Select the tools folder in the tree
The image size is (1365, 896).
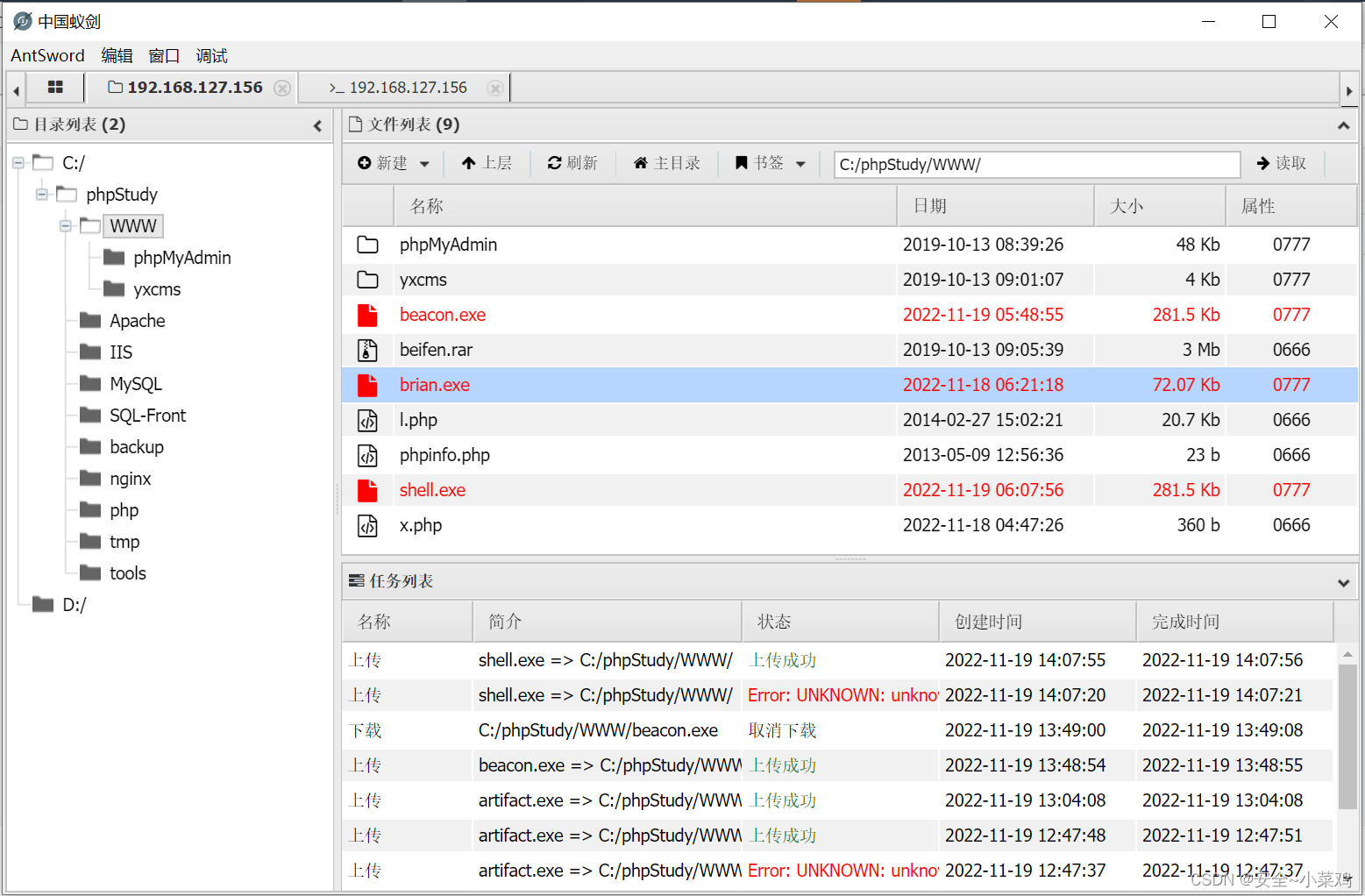[128, 572]
